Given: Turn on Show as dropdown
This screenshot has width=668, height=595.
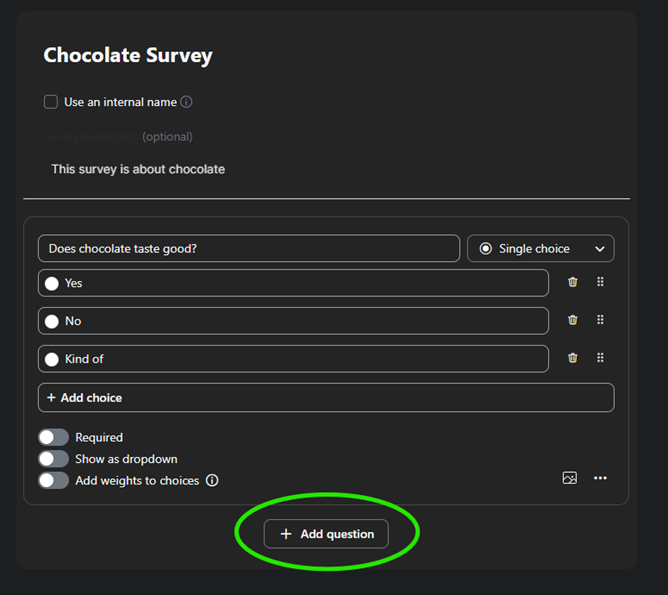Looking at the screenshot, I should pos(53,459).
